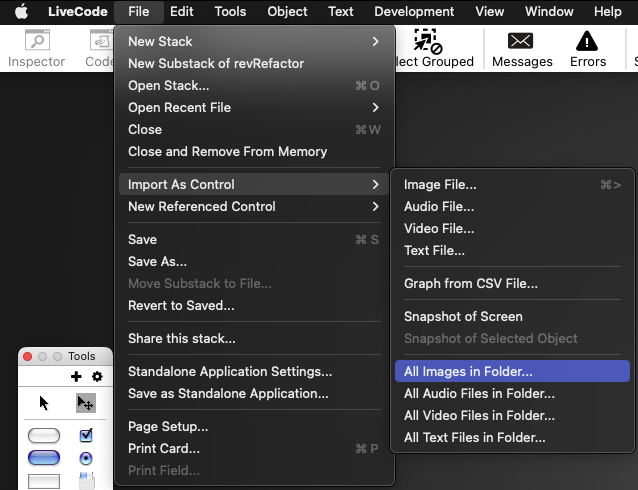Select the Run (browse) arrow tool
This screenshot has height=490, width=638.
(x=44, y=403)
